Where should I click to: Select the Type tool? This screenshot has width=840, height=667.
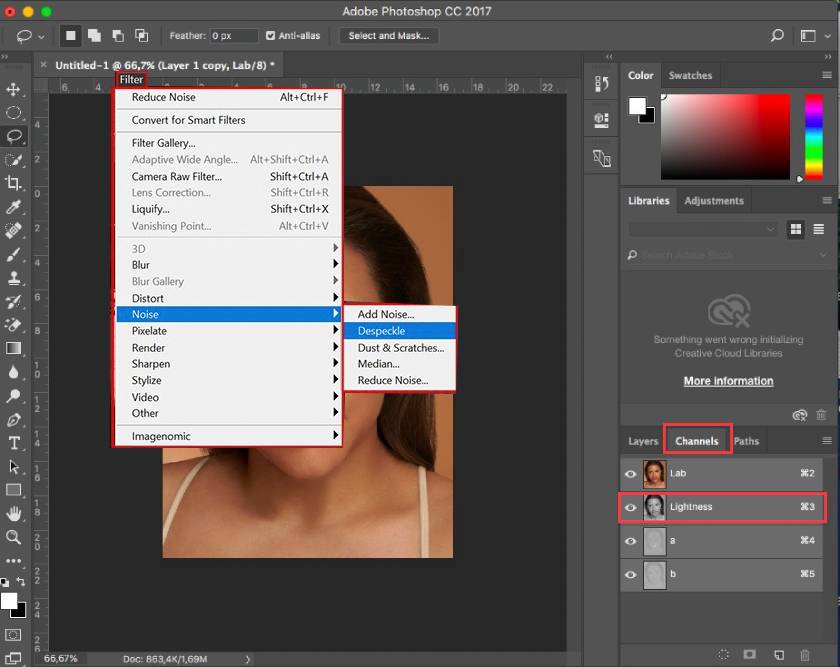14,443
